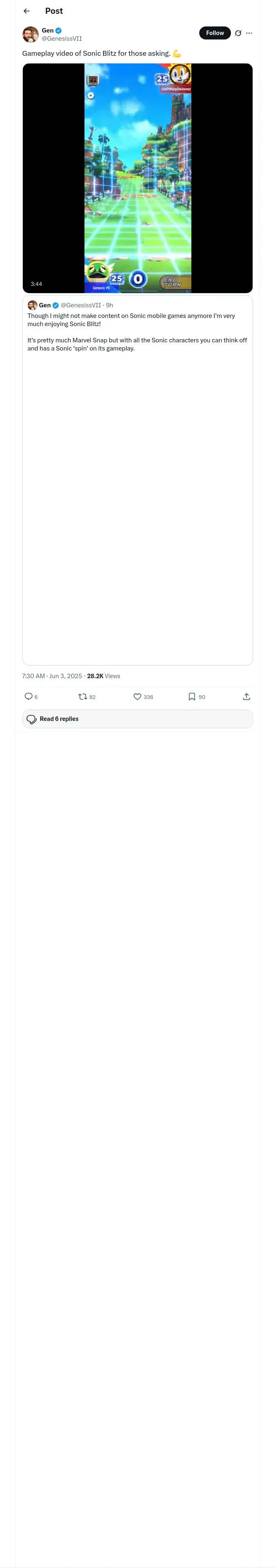Click the @GenesissVII handle under the author name
The width and height of the screenshot is (275, 1568).
(62, 39)
